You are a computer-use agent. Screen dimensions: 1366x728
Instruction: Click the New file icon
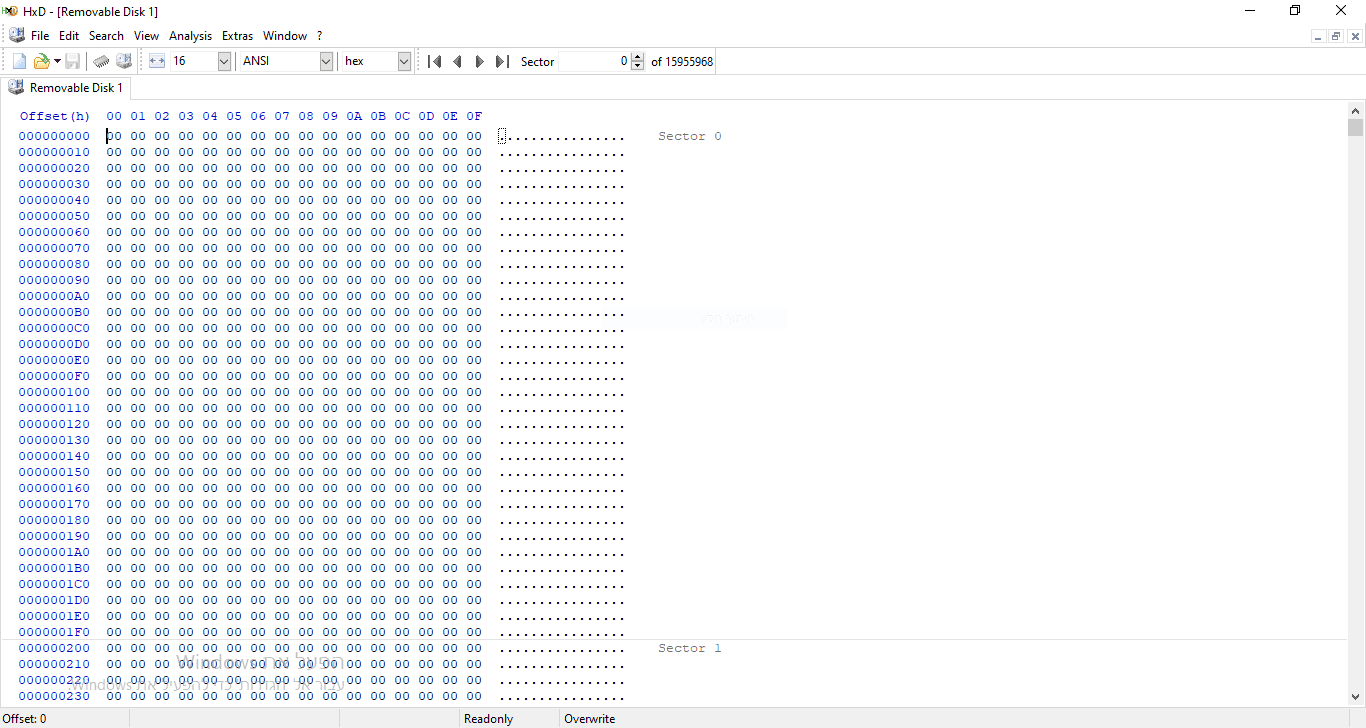(x=19, y=61)
